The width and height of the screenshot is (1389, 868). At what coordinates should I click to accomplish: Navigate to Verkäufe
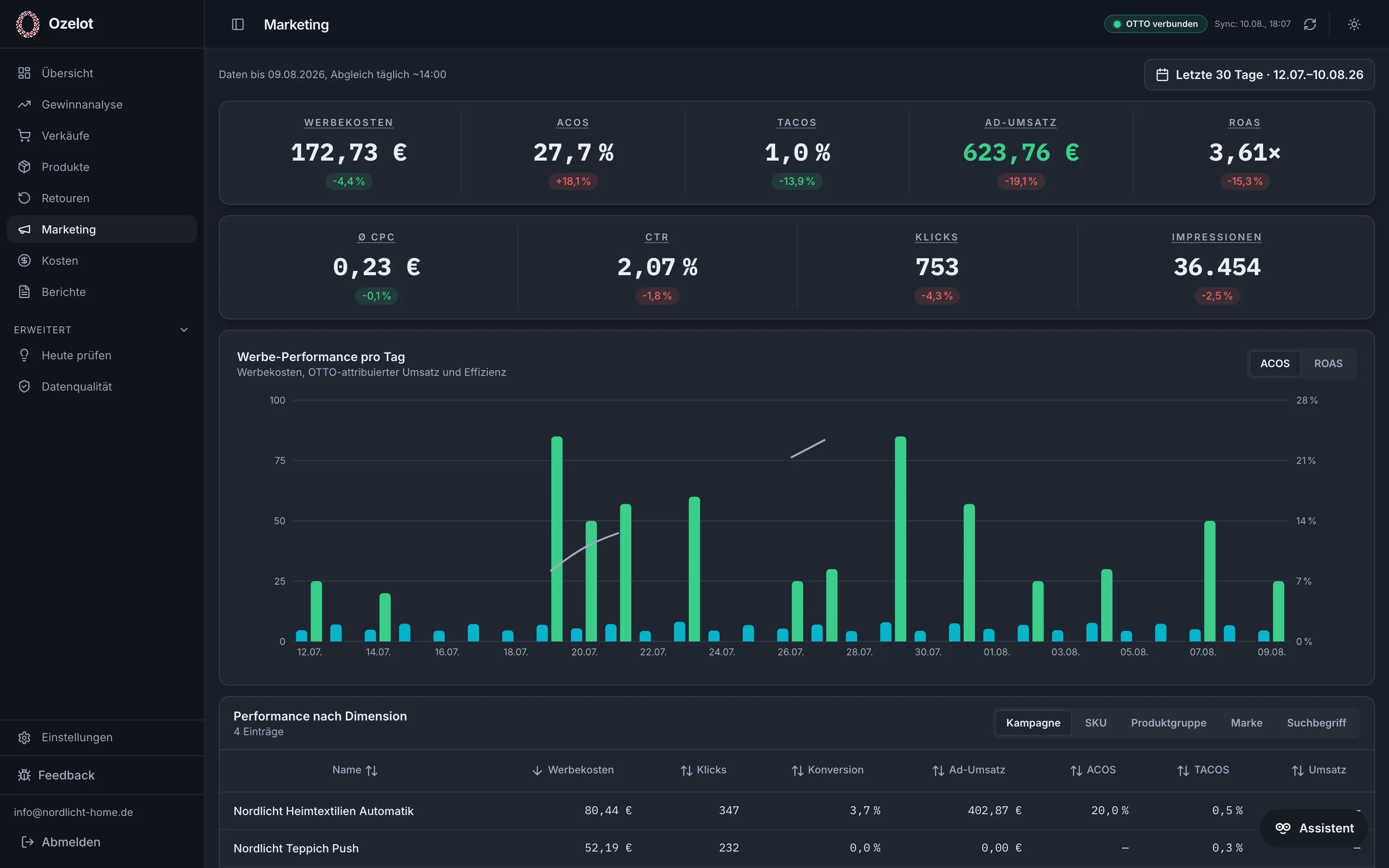(102, 135)
